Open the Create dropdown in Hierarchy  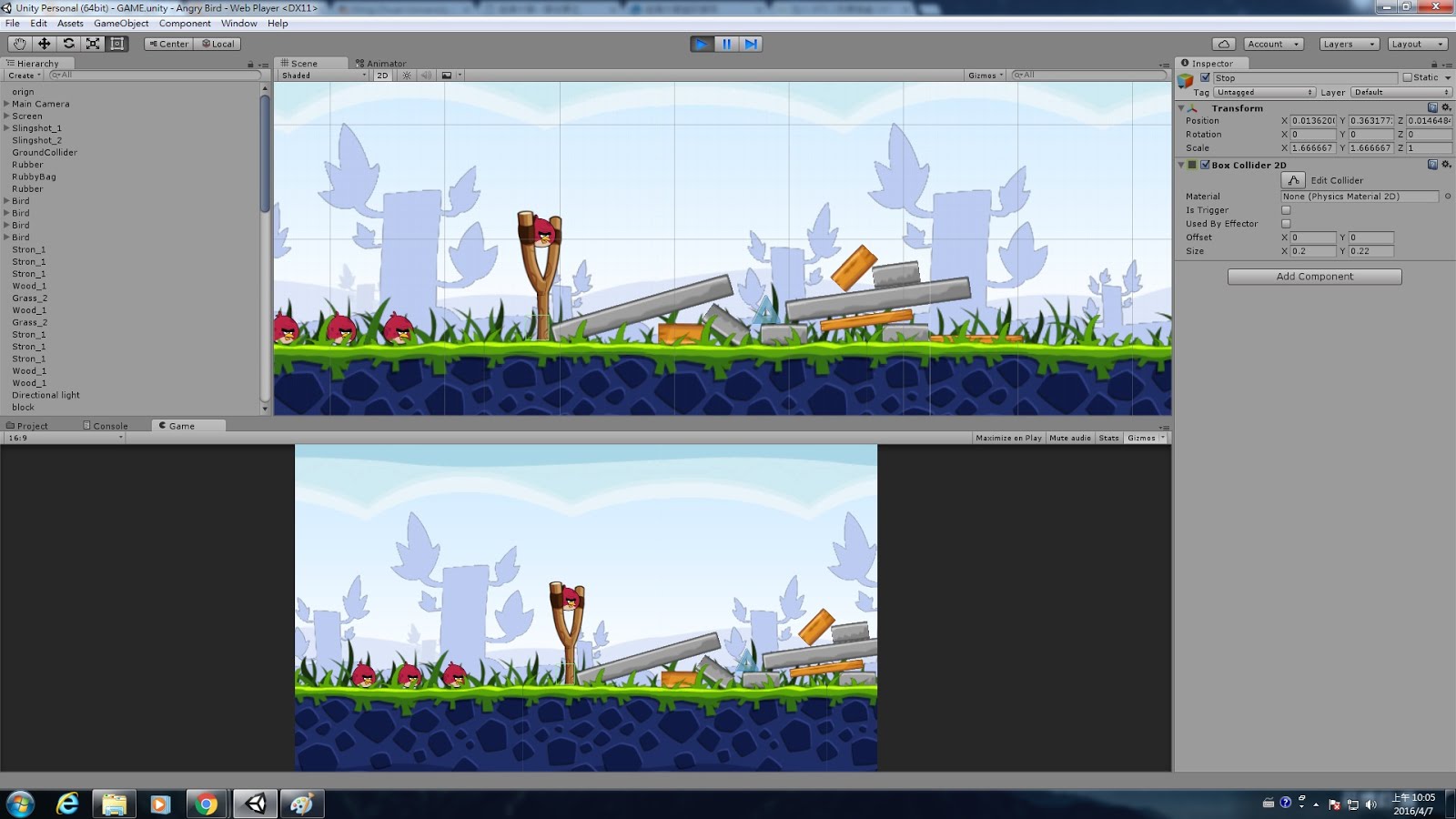25,76
